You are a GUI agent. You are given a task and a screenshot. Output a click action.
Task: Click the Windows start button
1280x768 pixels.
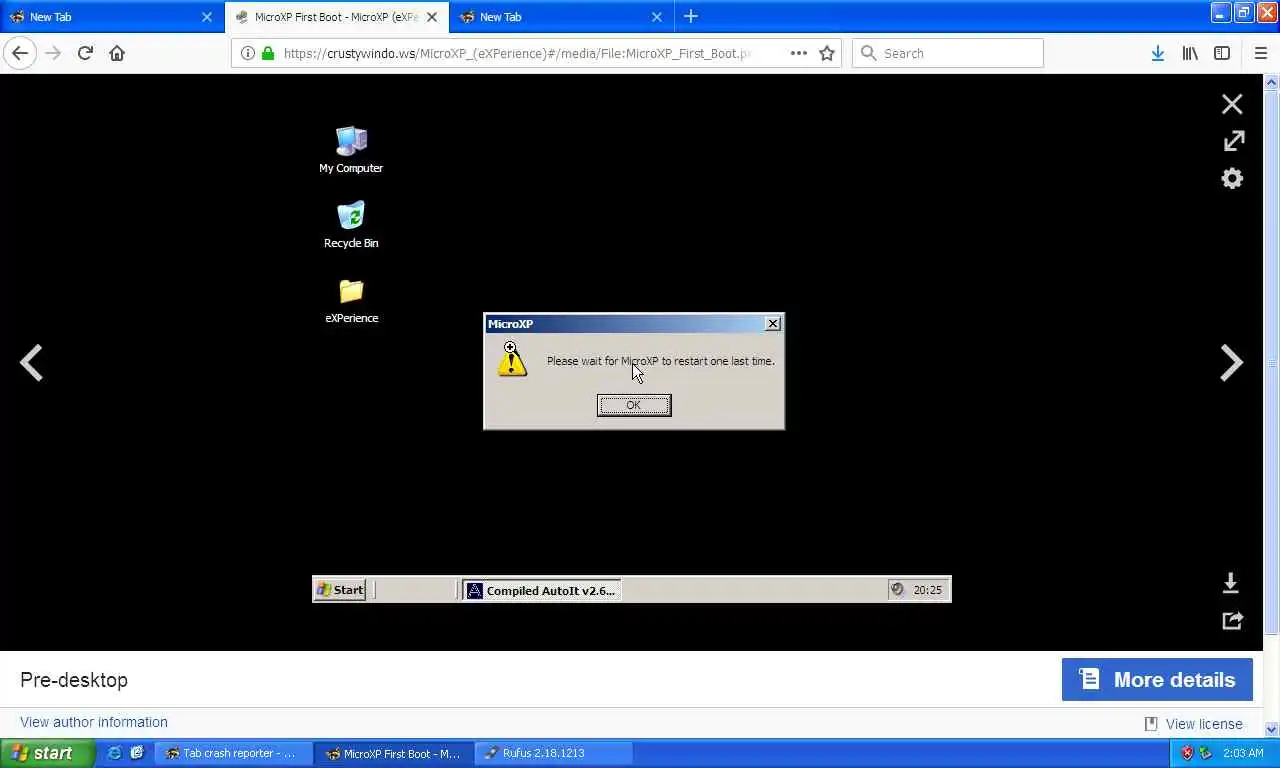48,753
